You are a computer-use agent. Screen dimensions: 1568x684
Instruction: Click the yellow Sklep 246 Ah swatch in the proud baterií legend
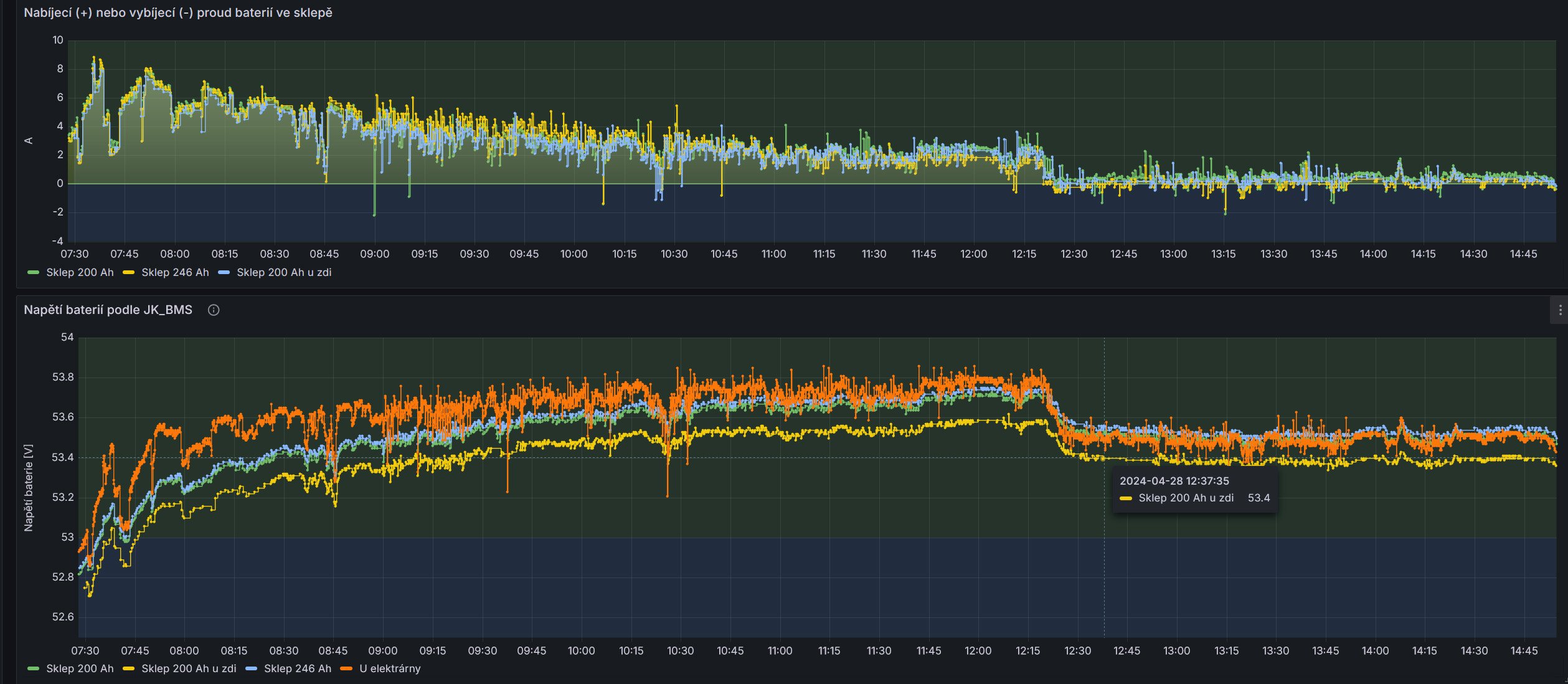tap(129, 272)
